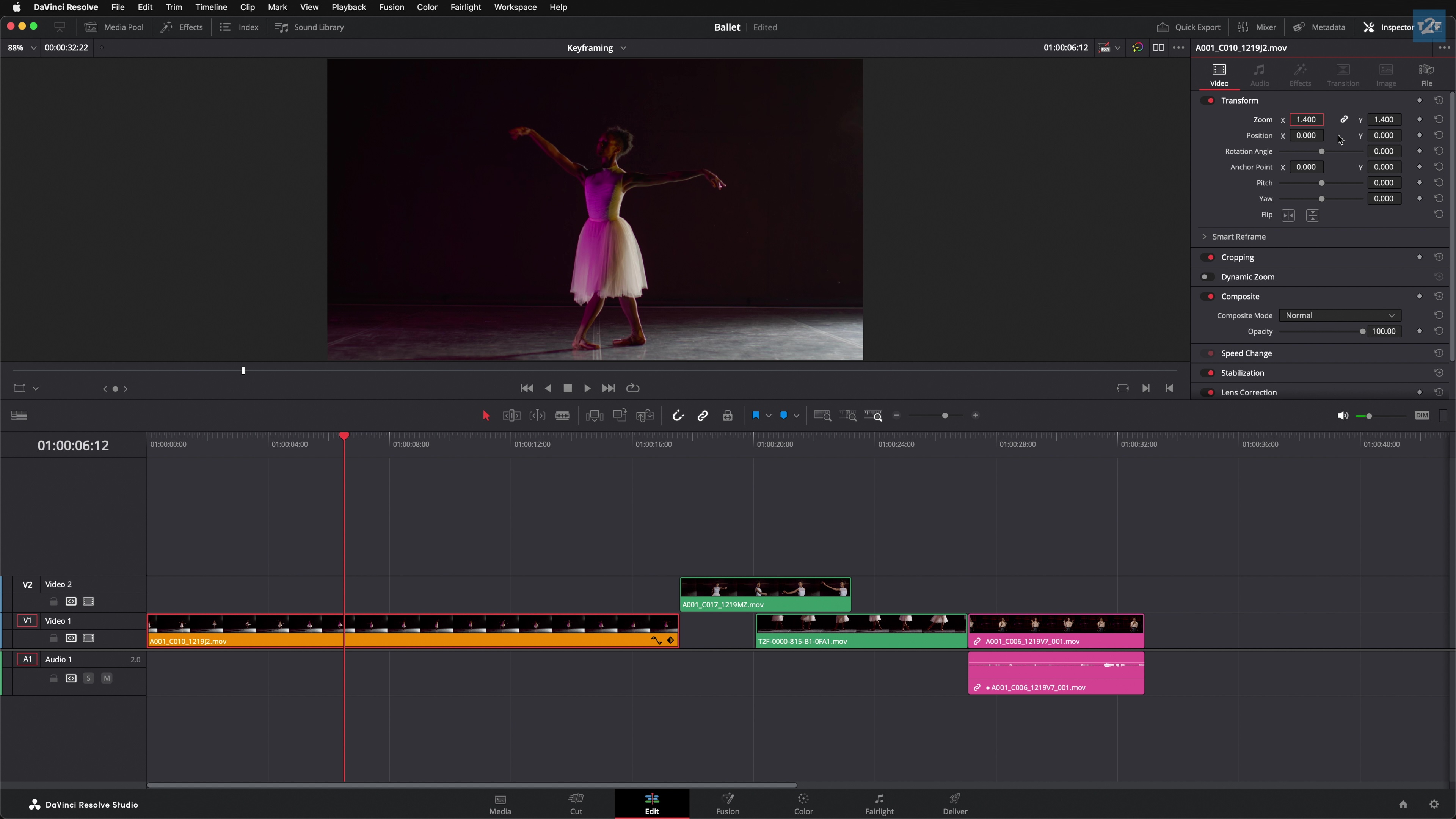The width and height of the screenshot is (1456, 819).
Task: Solo the Audio 1 track
Action: [89, 678]
